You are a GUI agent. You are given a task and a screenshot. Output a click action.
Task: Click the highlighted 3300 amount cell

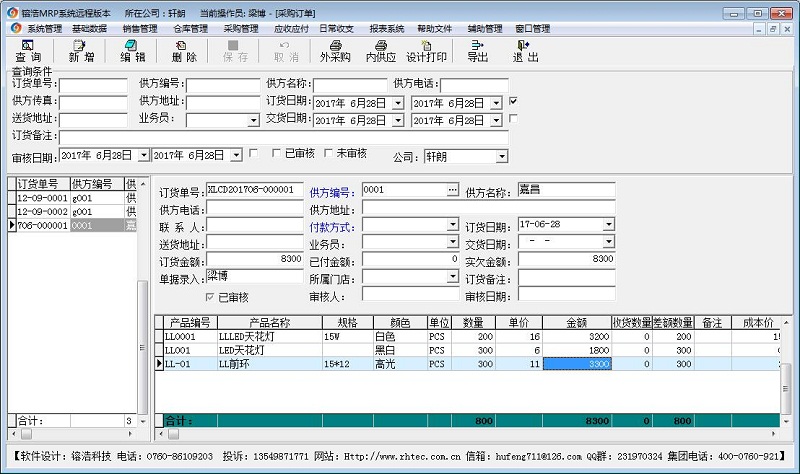click(x=577, y=364)
